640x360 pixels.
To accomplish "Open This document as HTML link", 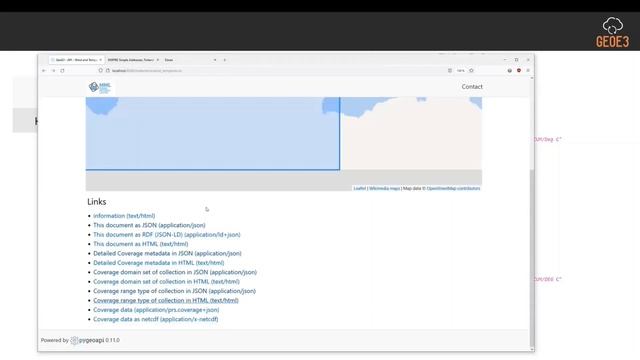I will click(141, 244).
